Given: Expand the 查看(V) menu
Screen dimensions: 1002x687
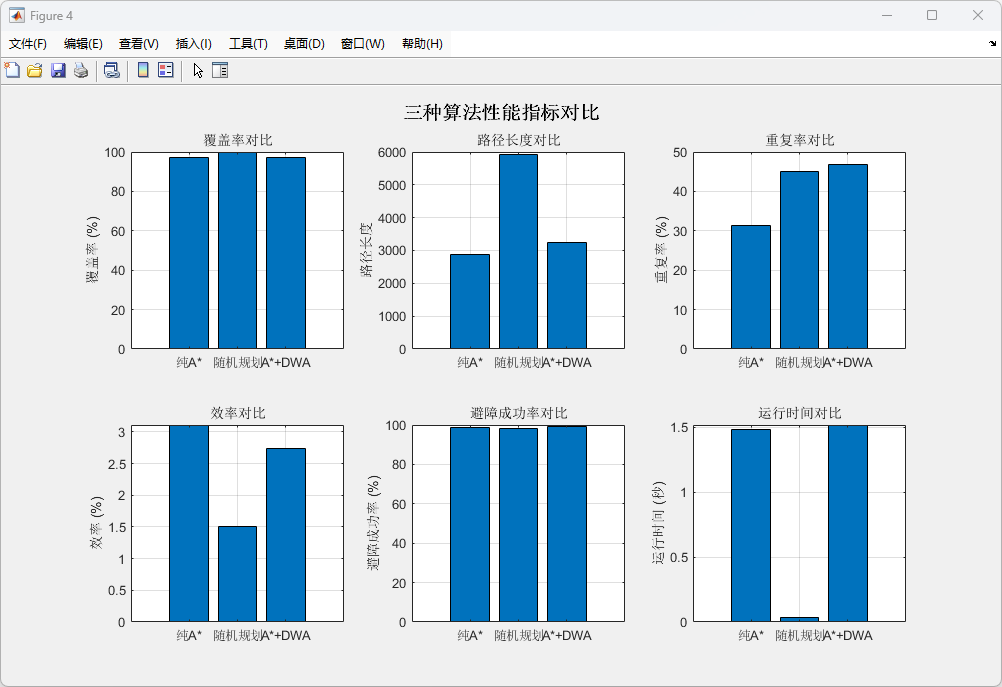Looking at the screenshot, I should point(139,44).
